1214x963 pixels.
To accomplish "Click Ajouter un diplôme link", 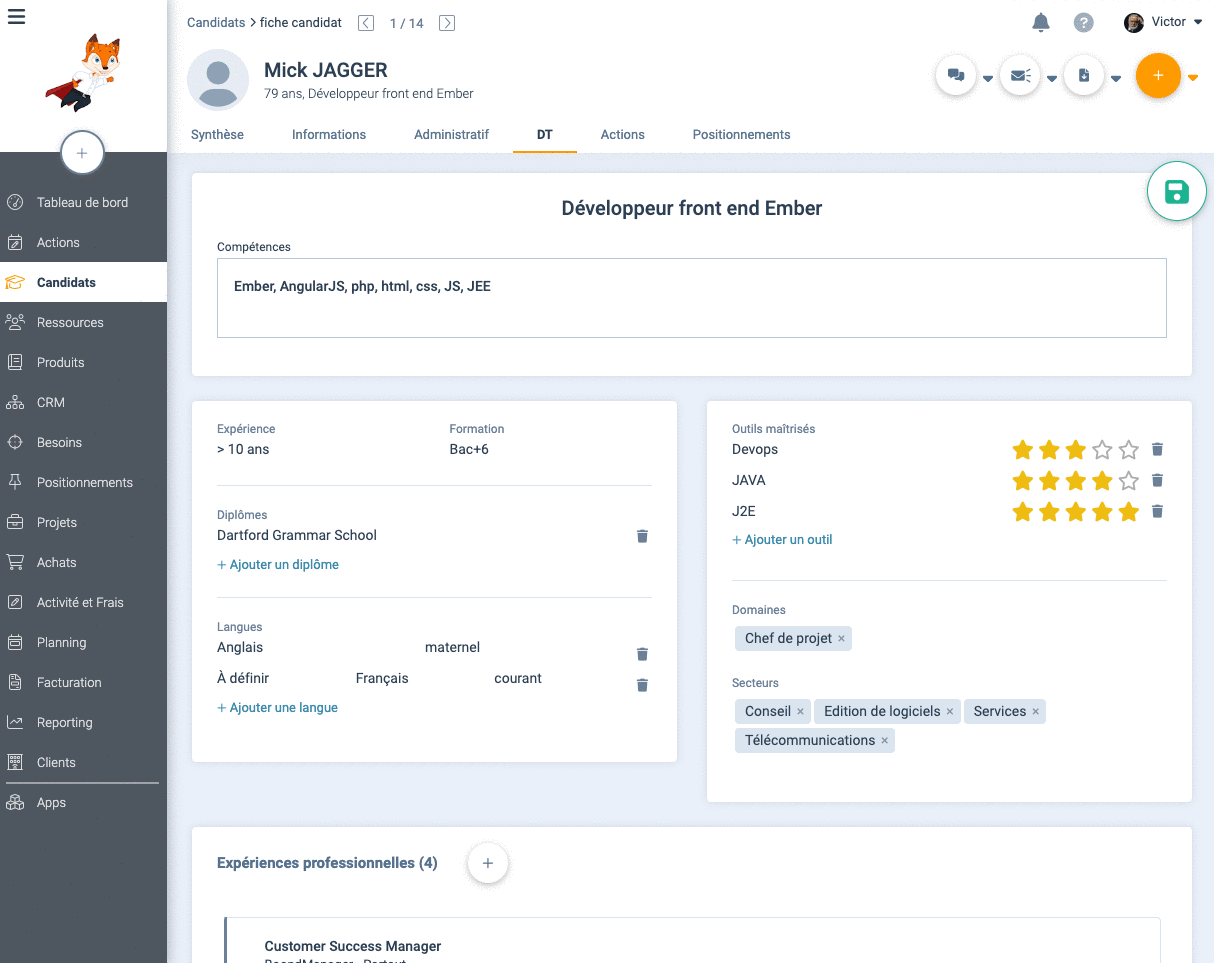I will [278, 564].
